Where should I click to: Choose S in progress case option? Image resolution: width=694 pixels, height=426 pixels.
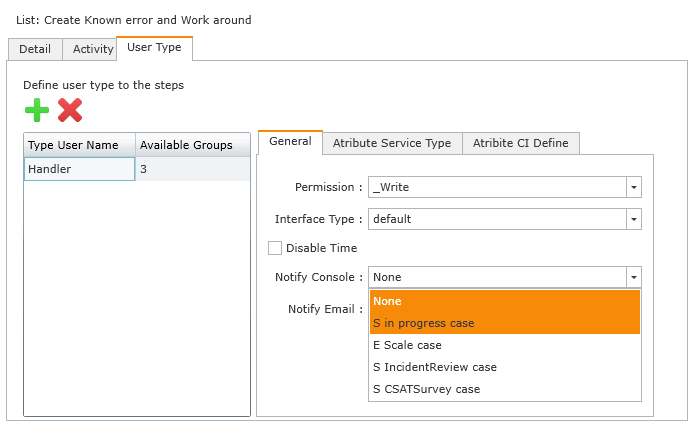point(505,323)
